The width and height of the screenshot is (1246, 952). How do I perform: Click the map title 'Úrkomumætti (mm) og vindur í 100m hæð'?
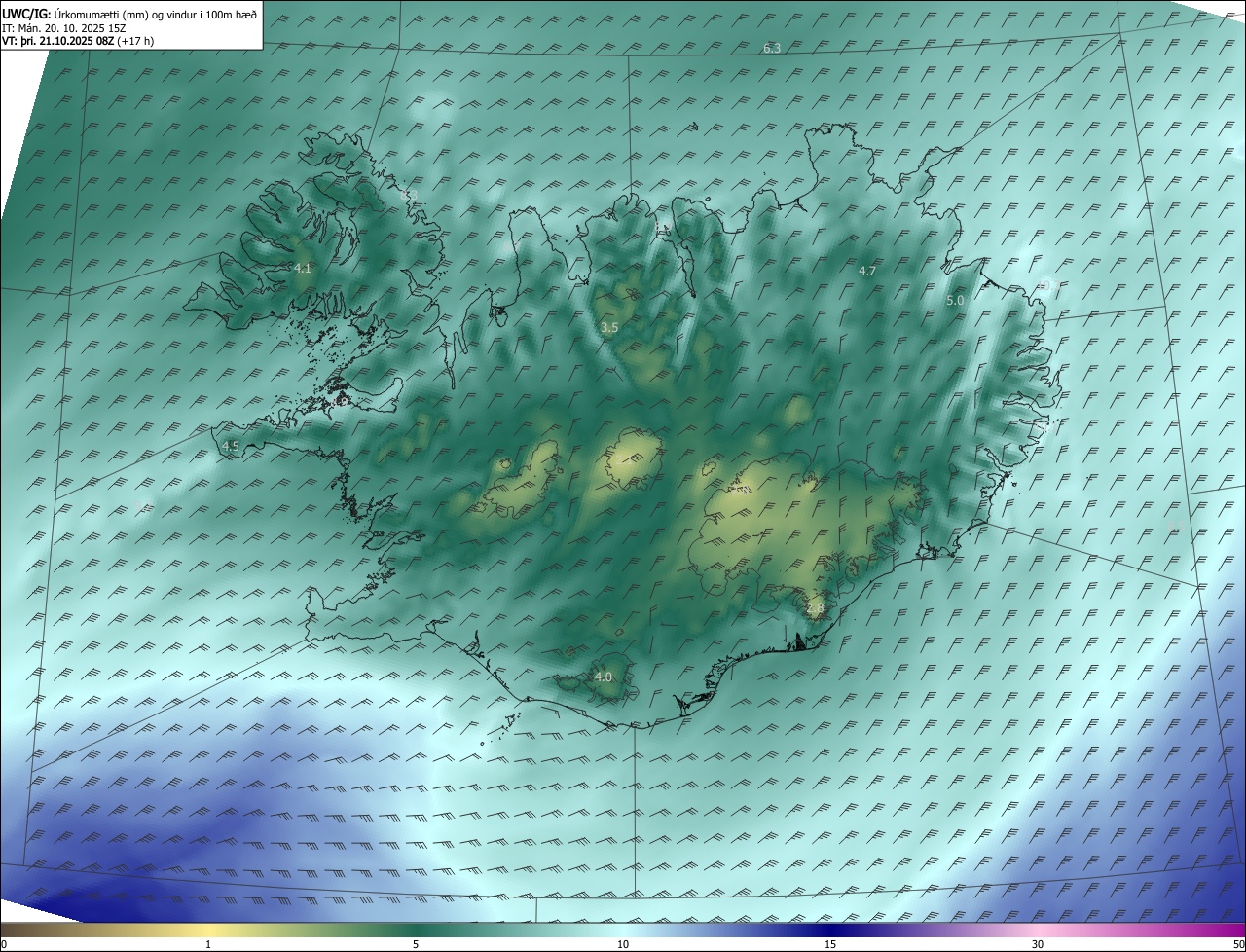[x=155, y=15]
